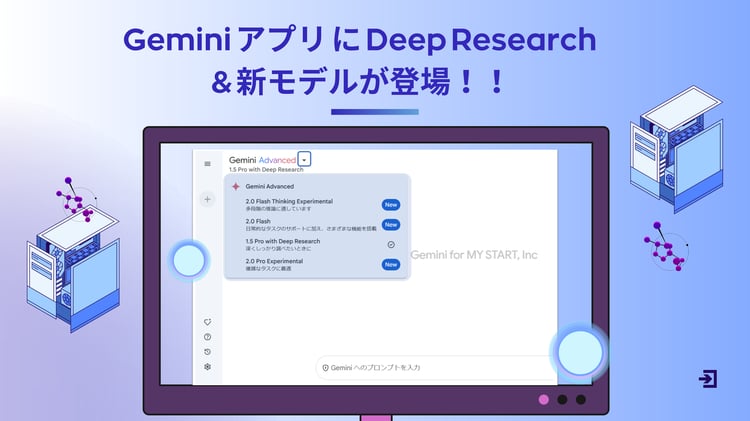Click the Gemini prompt input field
The height and width of the screenshot is (421, 750).
click(x=435, y=368)
